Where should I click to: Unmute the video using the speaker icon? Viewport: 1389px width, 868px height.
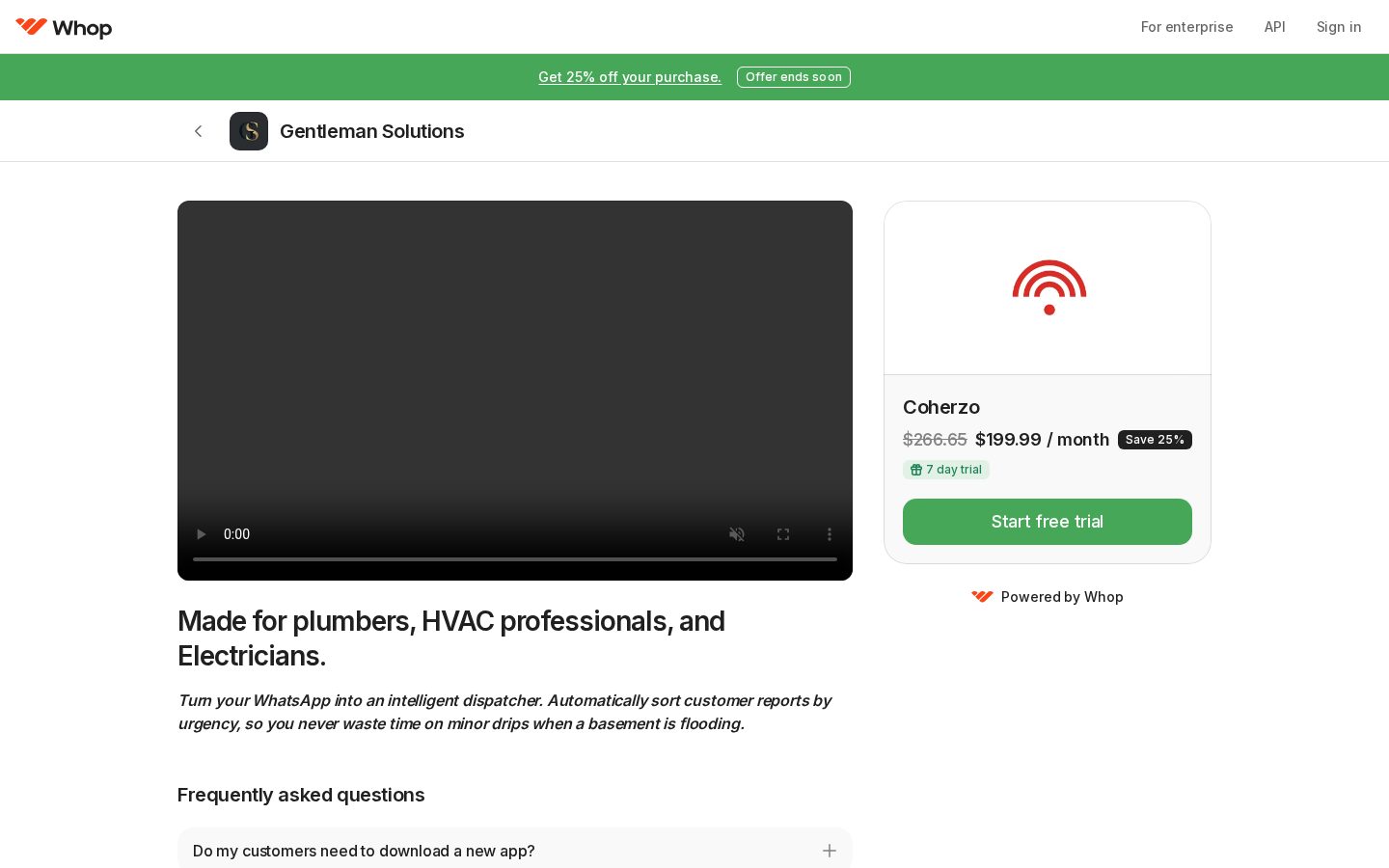click(x=737, y=534)
